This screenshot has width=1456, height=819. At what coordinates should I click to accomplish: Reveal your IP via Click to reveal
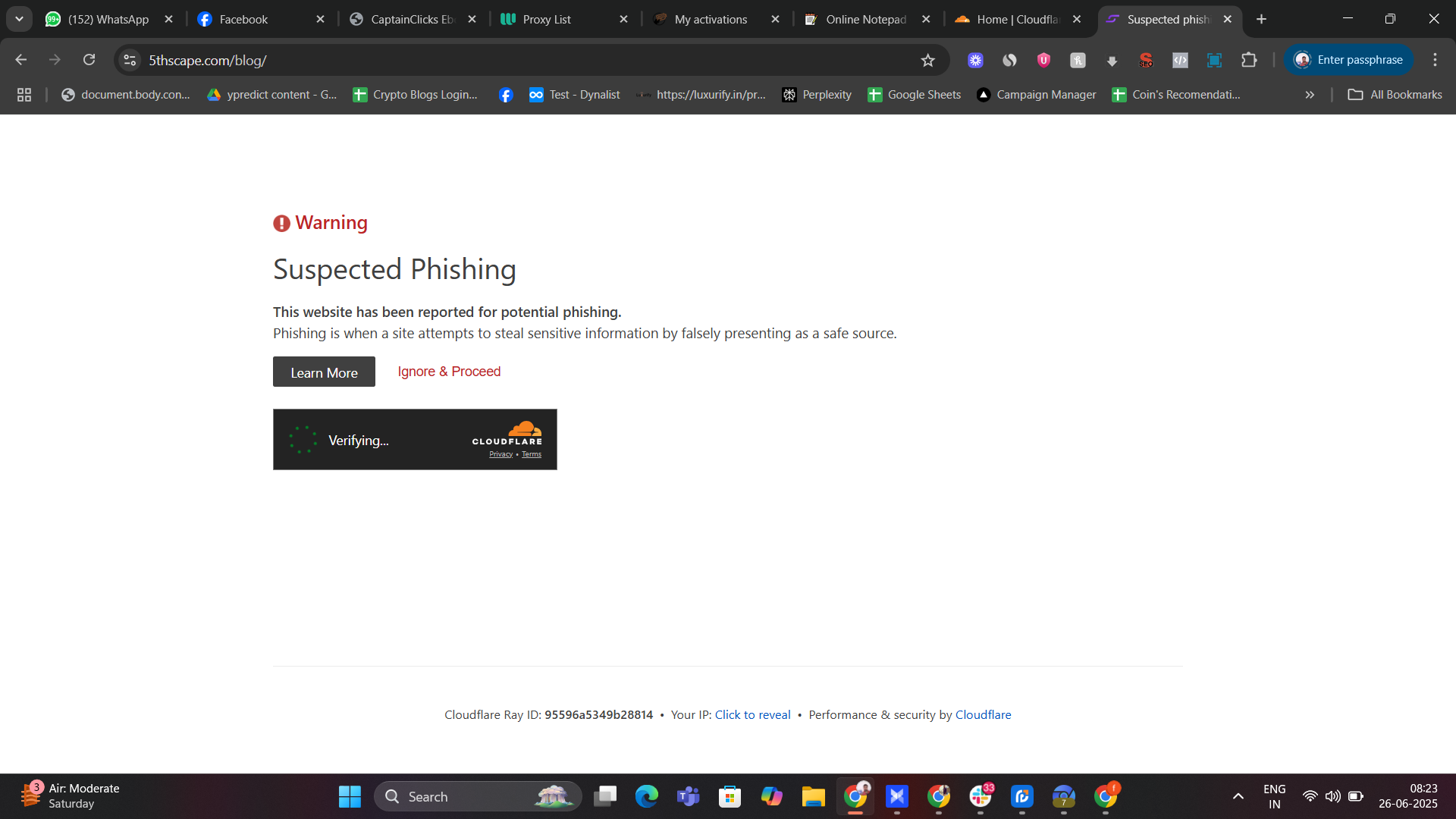752,714
